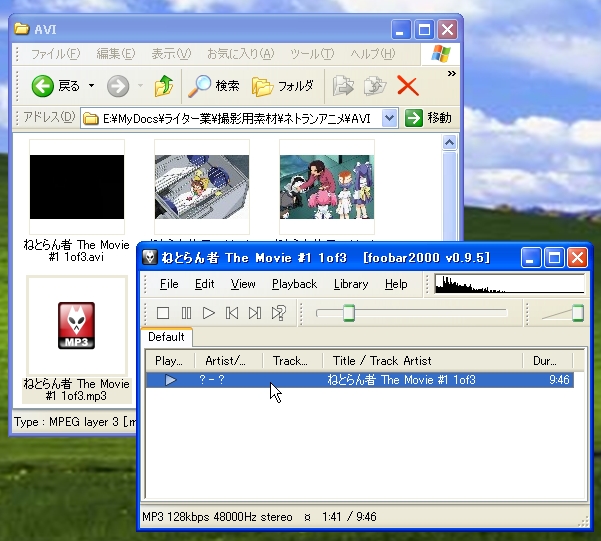Select the black thumbnail of 1of3.avi
601x541 pixels.
(77, 187)
